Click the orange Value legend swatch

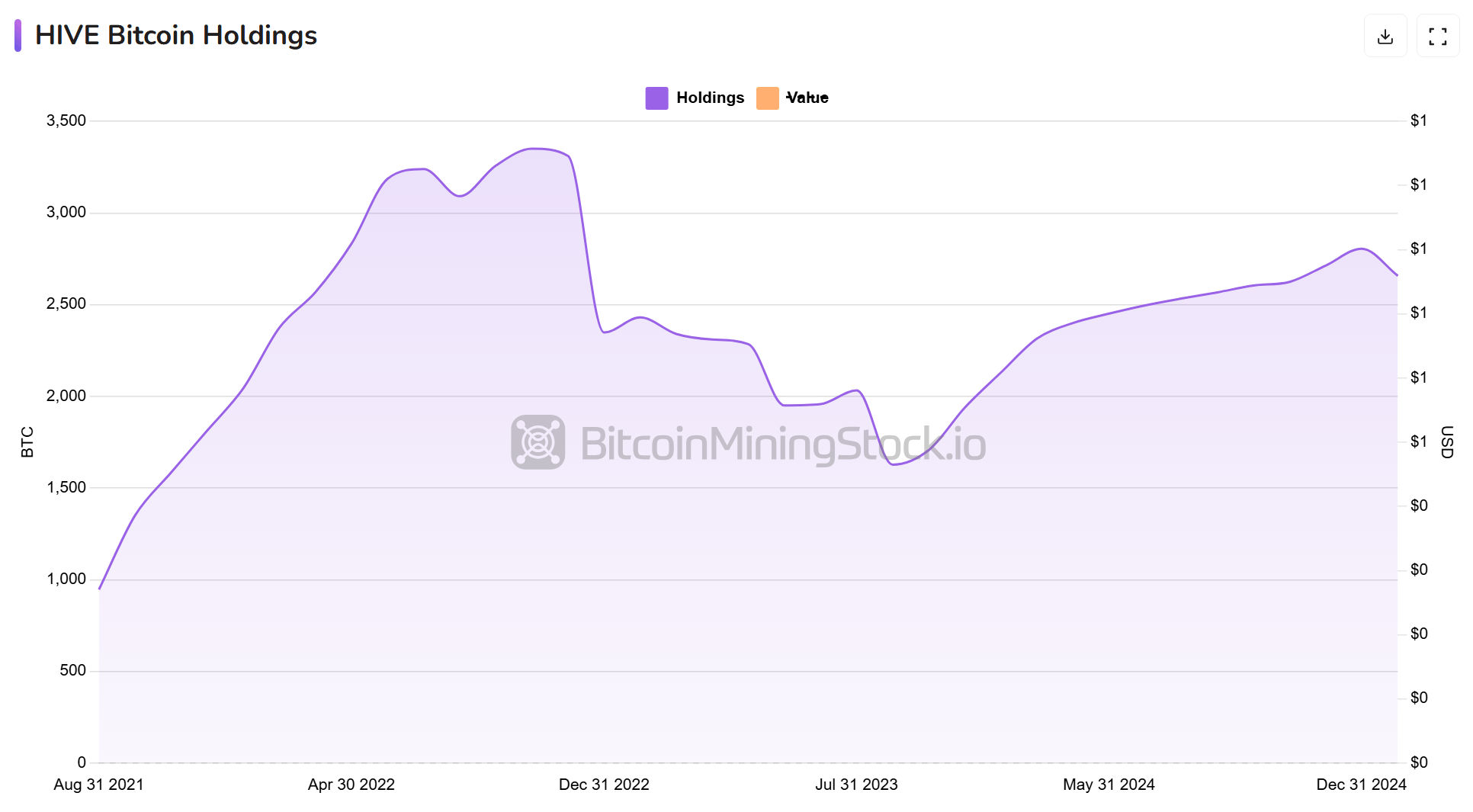[x=767, y=98]
